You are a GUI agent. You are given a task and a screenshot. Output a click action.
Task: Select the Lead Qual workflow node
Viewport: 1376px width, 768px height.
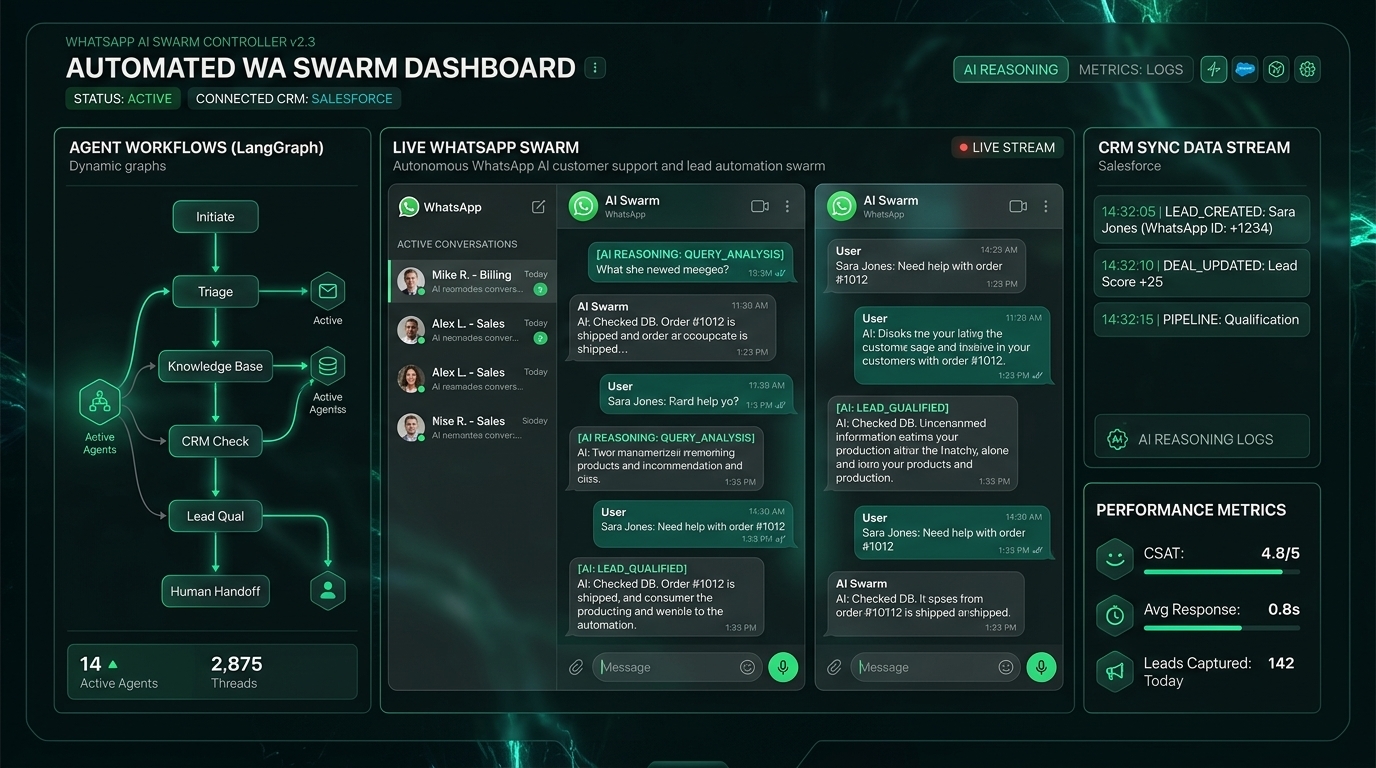click(215, 516)
